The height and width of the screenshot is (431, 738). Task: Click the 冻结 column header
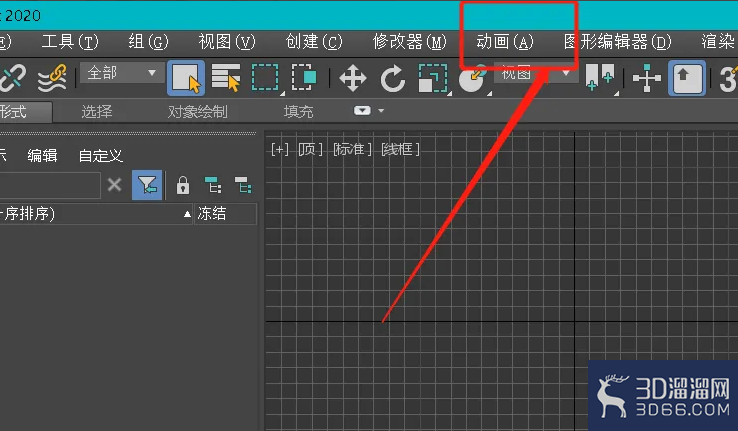point(225,214)
